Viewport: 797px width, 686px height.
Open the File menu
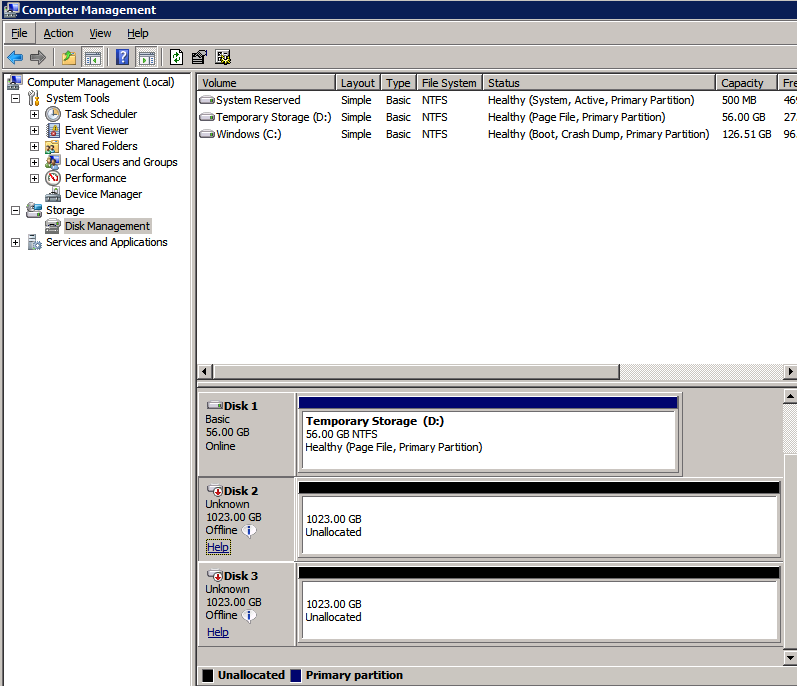(19, 34)
